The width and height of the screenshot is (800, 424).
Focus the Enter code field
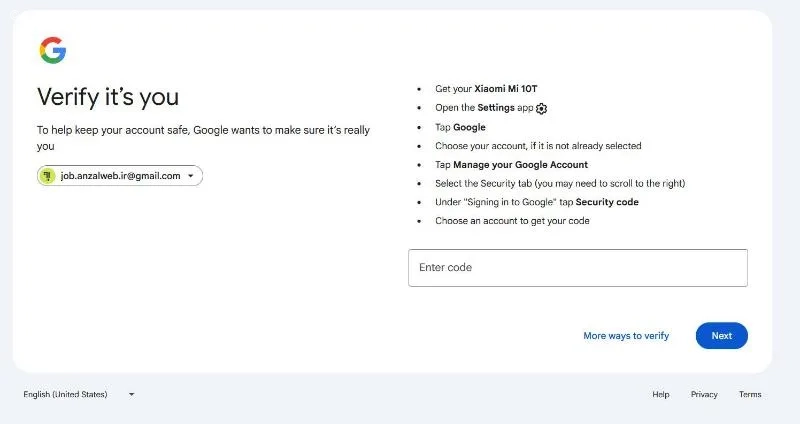578,268
